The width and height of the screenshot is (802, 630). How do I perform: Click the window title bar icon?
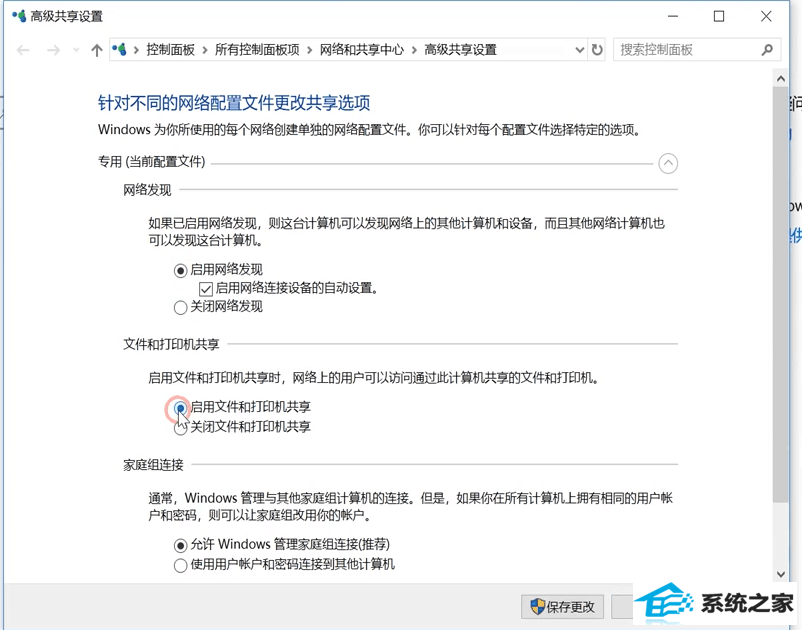tap(19, 16)
